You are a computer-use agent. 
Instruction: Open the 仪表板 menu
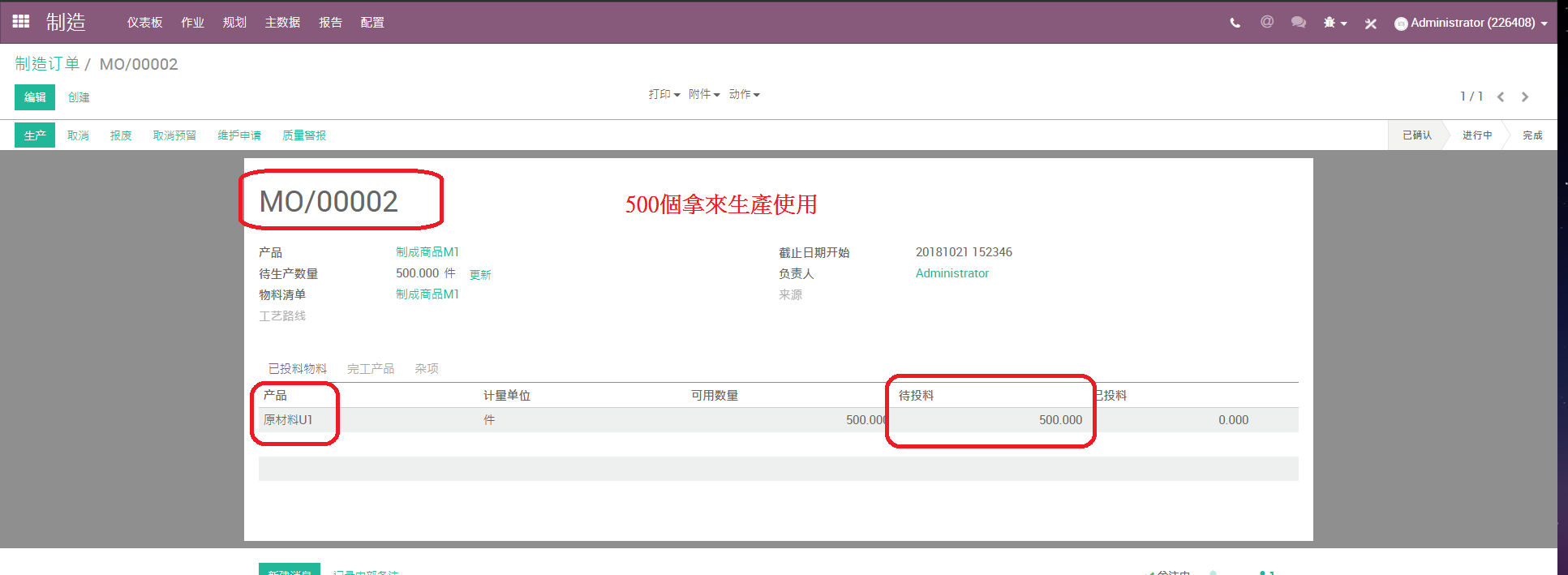pyautogui.click(x=144, y=23)
